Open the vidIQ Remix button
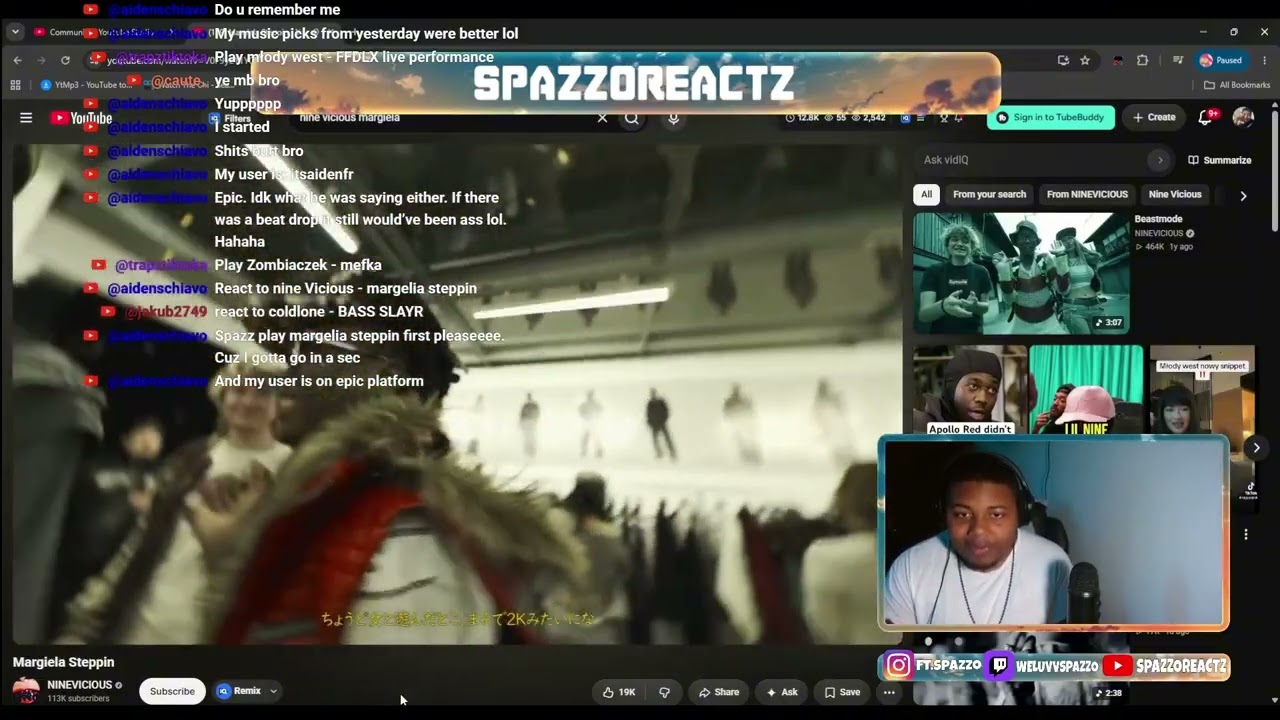The height and width of the screenshot is (720, 1280). (240, 691)
